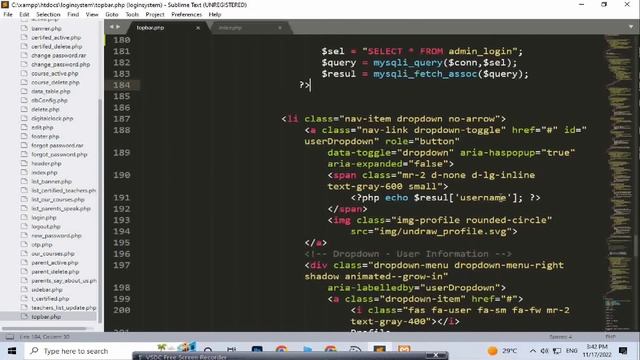Open banner.php in the sidebar
The height and width of the screenshot is (360, 640).
pos(46,29)
